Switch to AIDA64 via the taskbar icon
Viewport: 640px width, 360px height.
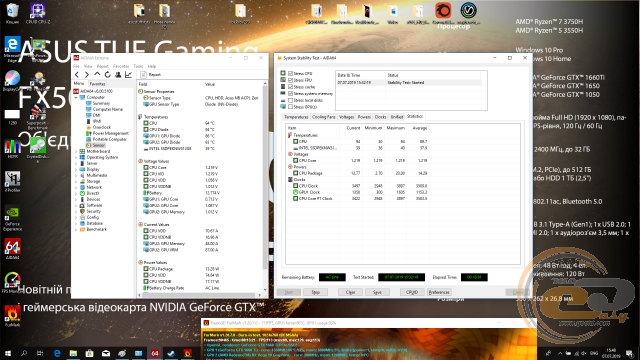[x=155, y=353]
